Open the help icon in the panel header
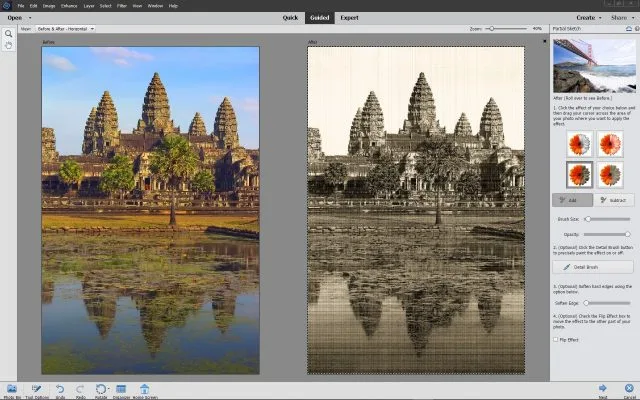 point(638,29)
